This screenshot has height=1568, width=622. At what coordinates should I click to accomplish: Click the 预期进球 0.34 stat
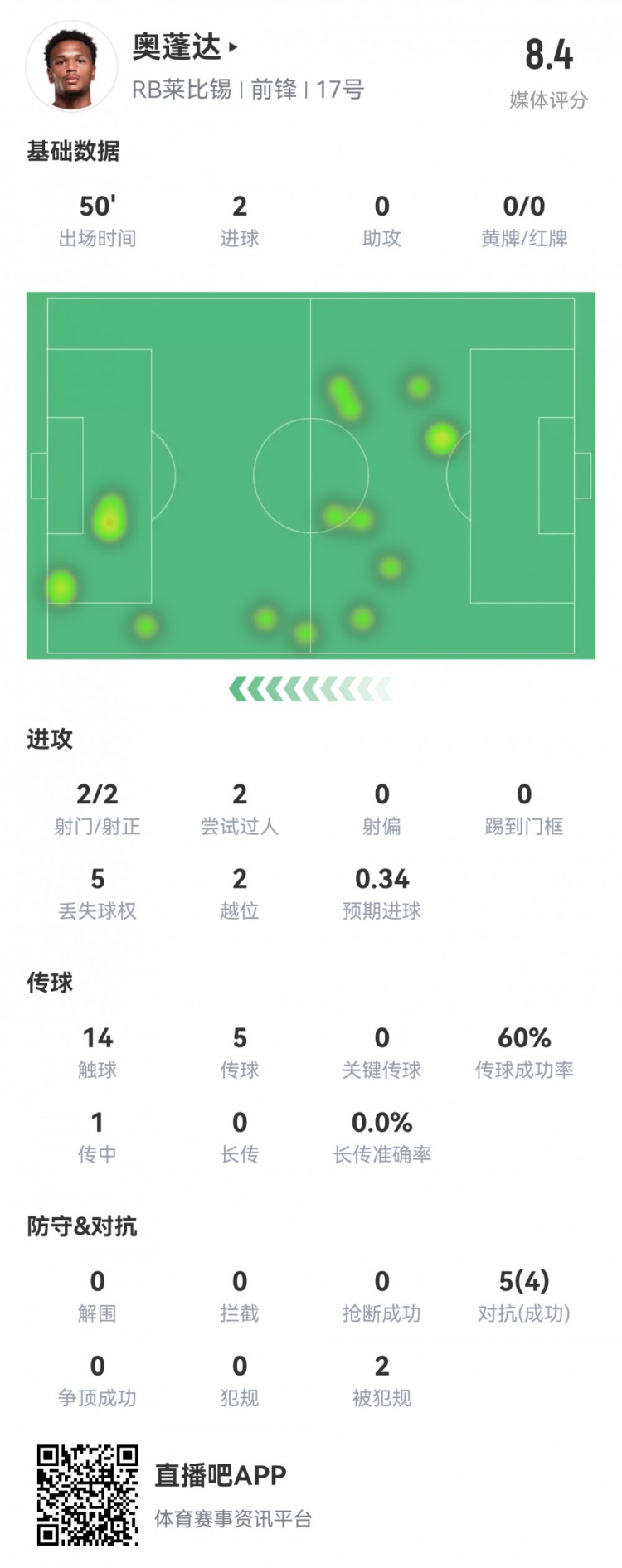[381, 879]
